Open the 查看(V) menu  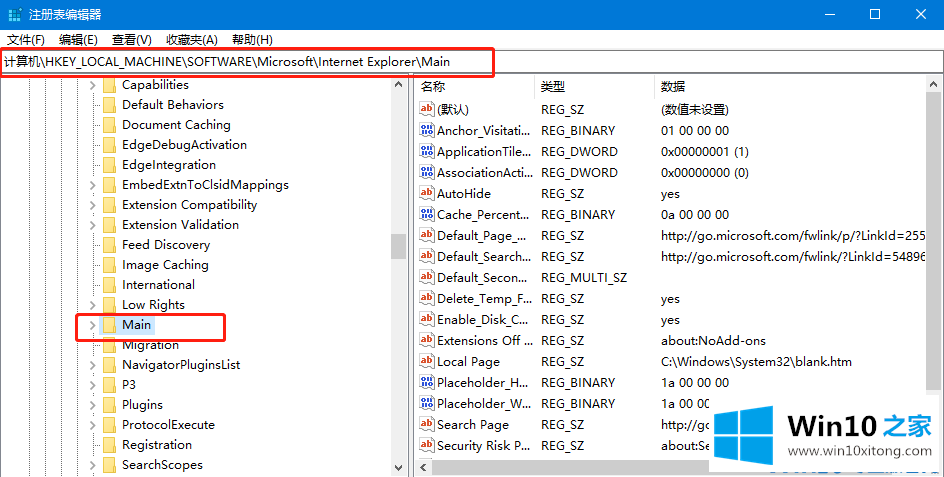coord(132,40)
